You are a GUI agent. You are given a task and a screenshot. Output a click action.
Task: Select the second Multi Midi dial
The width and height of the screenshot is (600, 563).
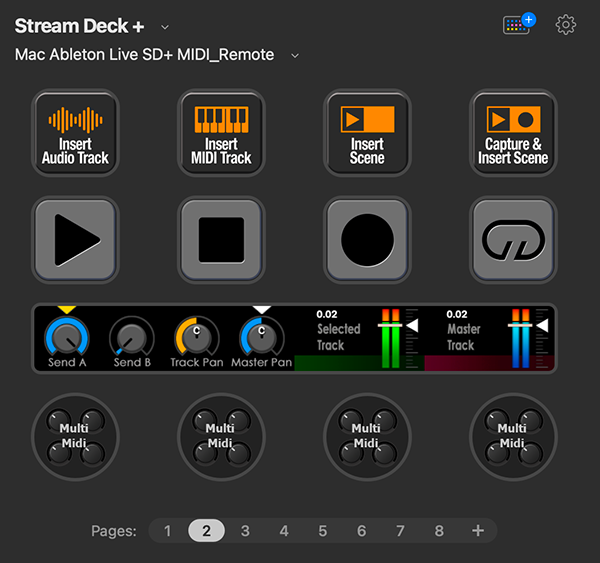221,437
